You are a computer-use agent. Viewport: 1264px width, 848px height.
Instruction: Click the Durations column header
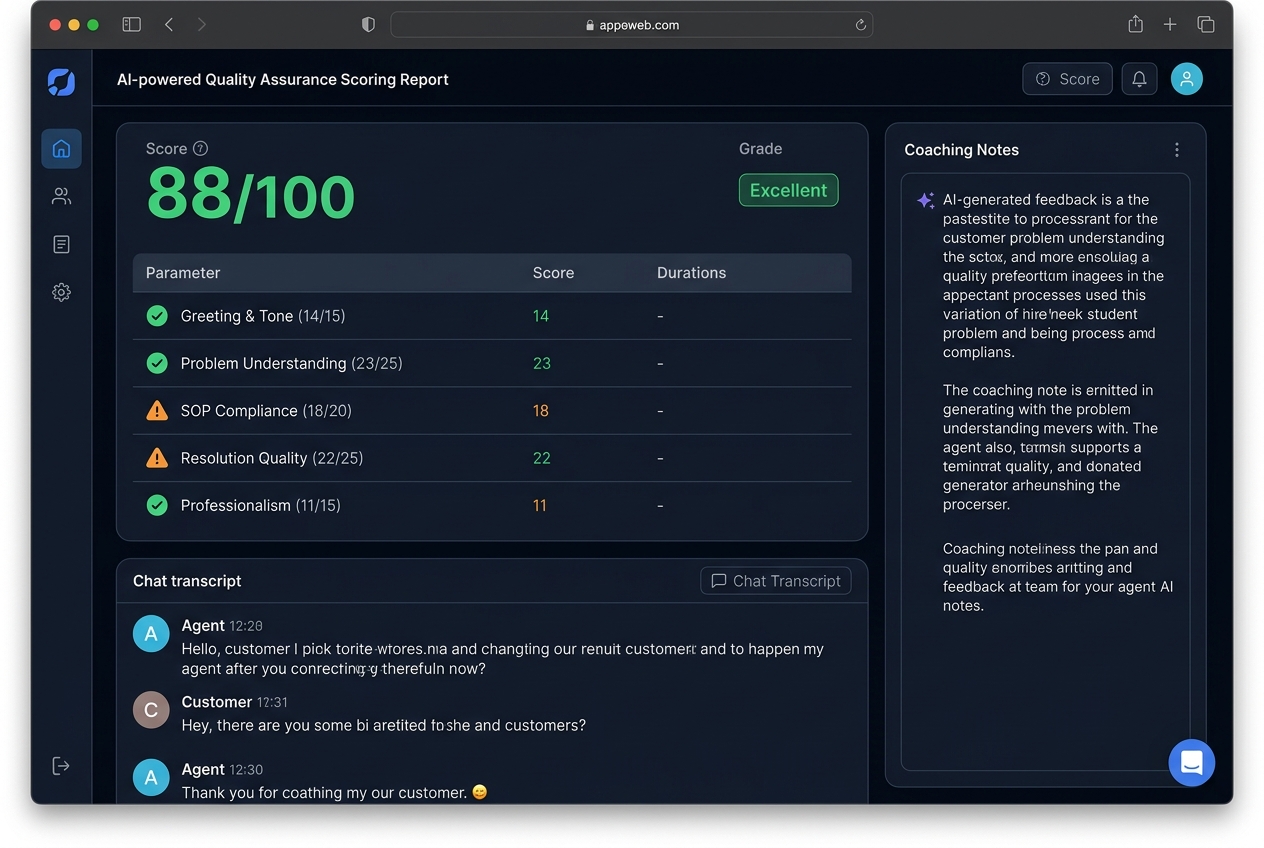[691, 273]
